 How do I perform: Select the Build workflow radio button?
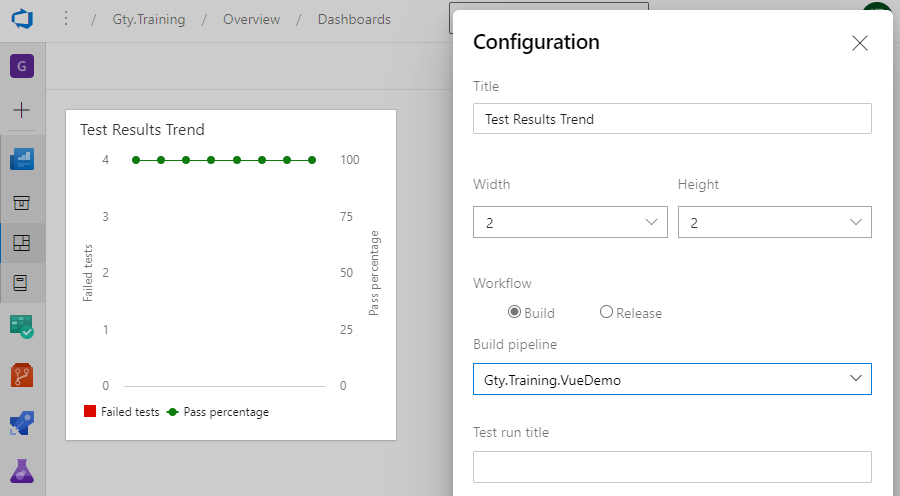pos(515,312)
